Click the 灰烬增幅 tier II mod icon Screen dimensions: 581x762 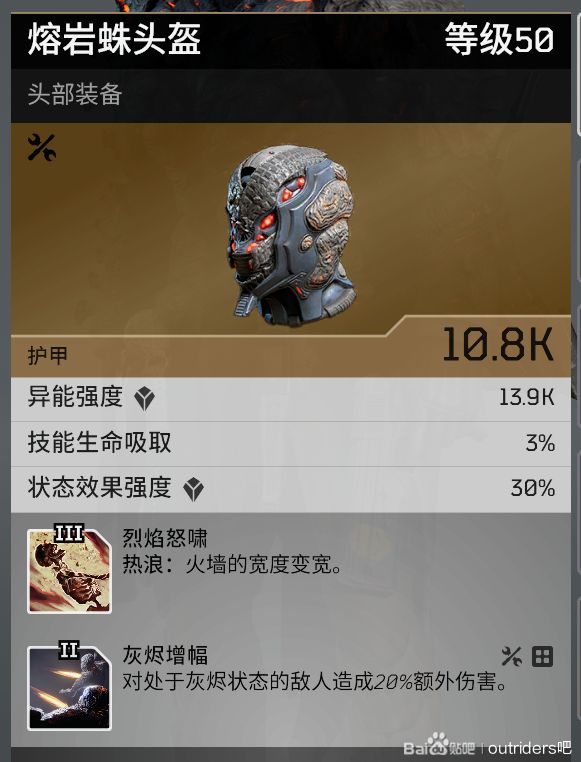(x=69, y=687)
